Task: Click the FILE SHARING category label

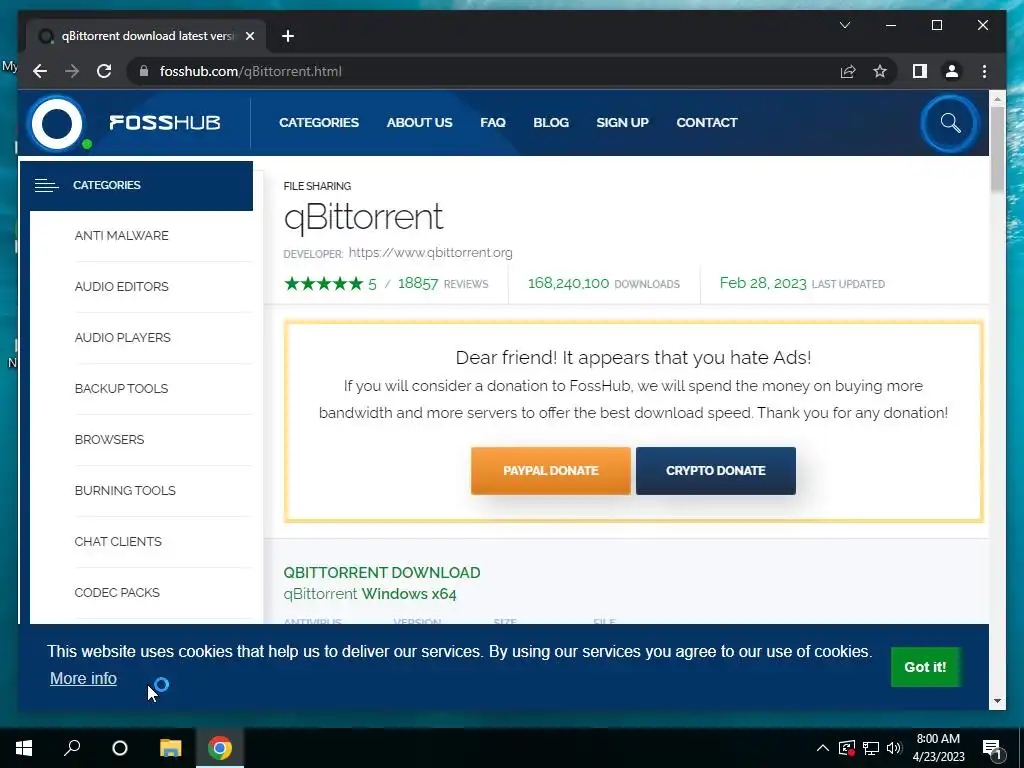Action: click(x=317, y=186)
